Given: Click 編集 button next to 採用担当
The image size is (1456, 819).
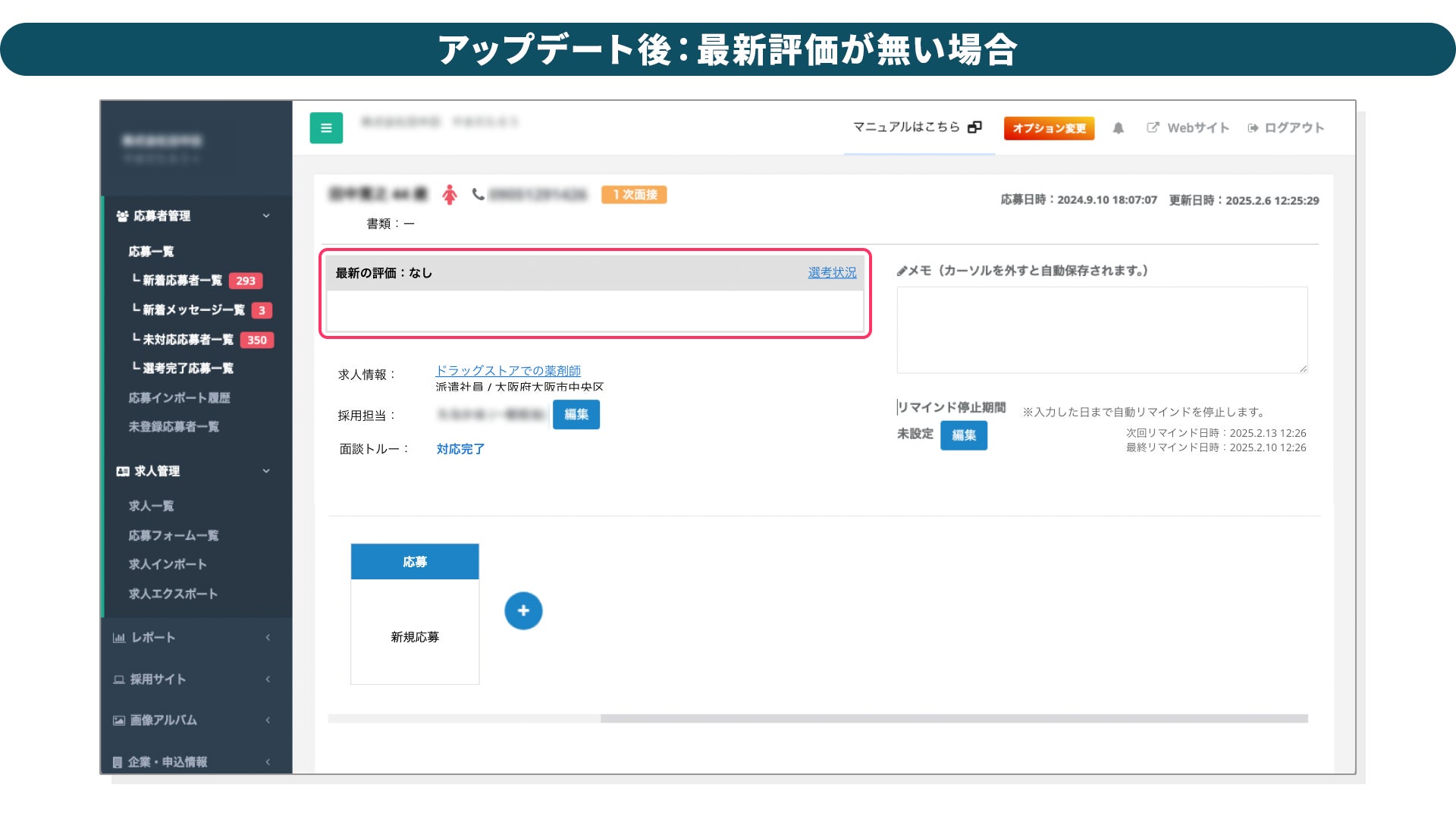Looking at the screenshot, I should coord(576,415).
